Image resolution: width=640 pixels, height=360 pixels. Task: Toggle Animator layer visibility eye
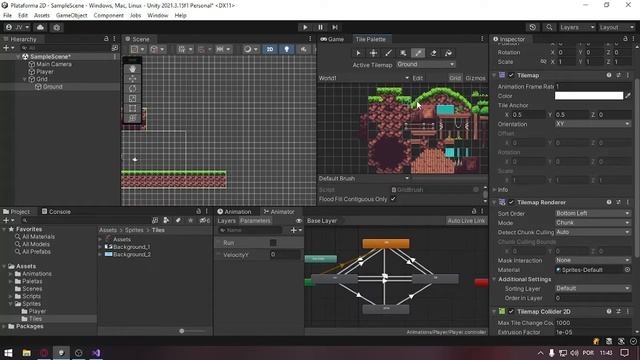click(x=299, y=221)
